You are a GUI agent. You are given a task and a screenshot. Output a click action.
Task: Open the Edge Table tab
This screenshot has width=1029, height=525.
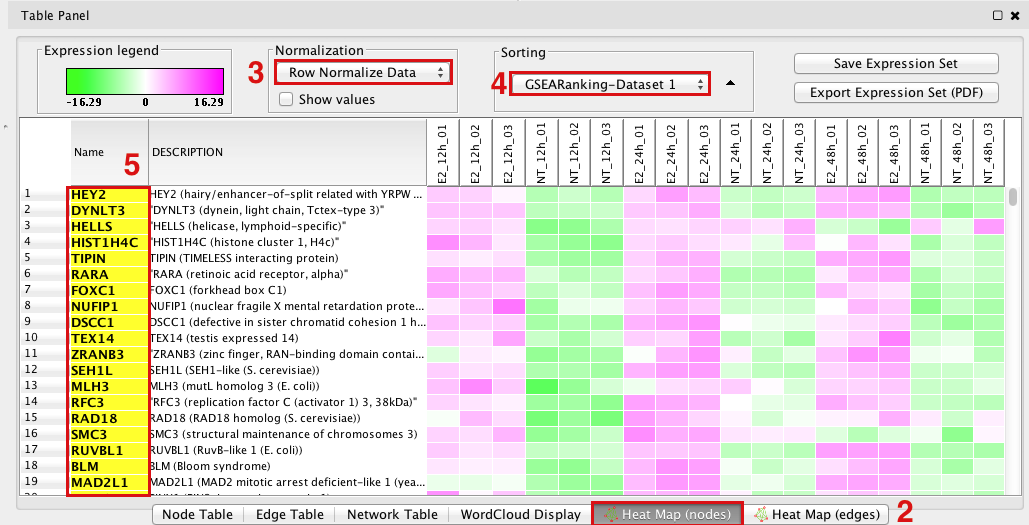point(289,515)
